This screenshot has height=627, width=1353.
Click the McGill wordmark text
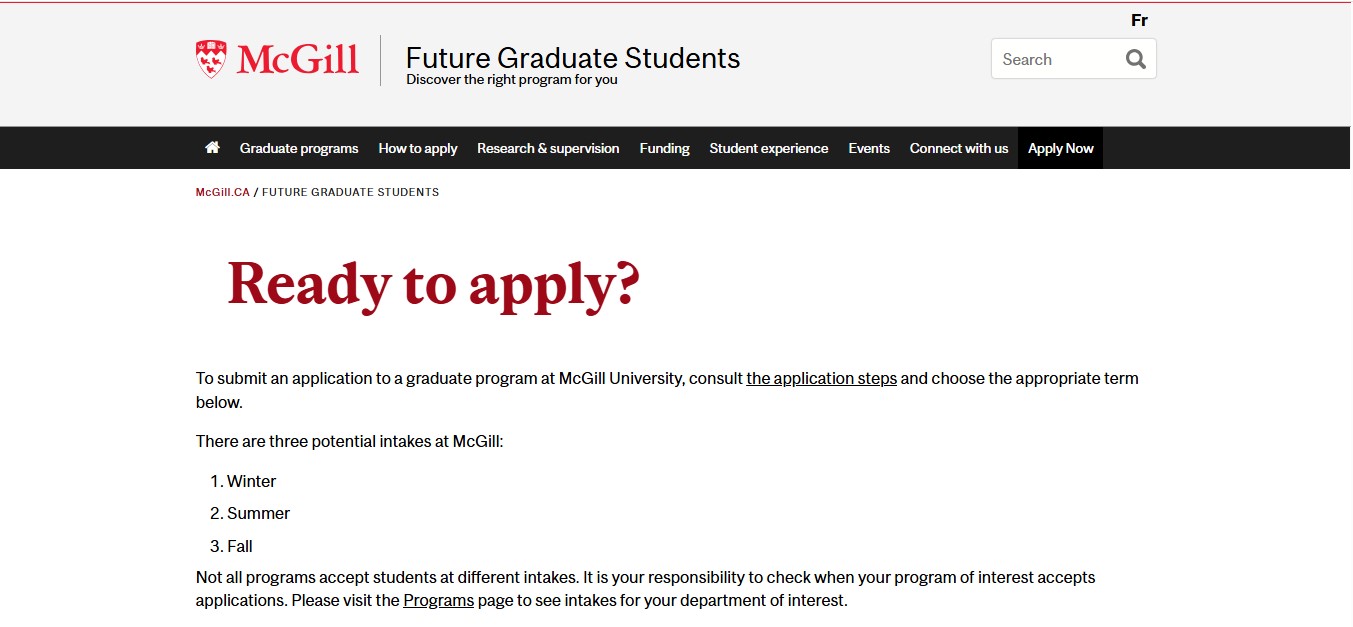tap(297, 59)
